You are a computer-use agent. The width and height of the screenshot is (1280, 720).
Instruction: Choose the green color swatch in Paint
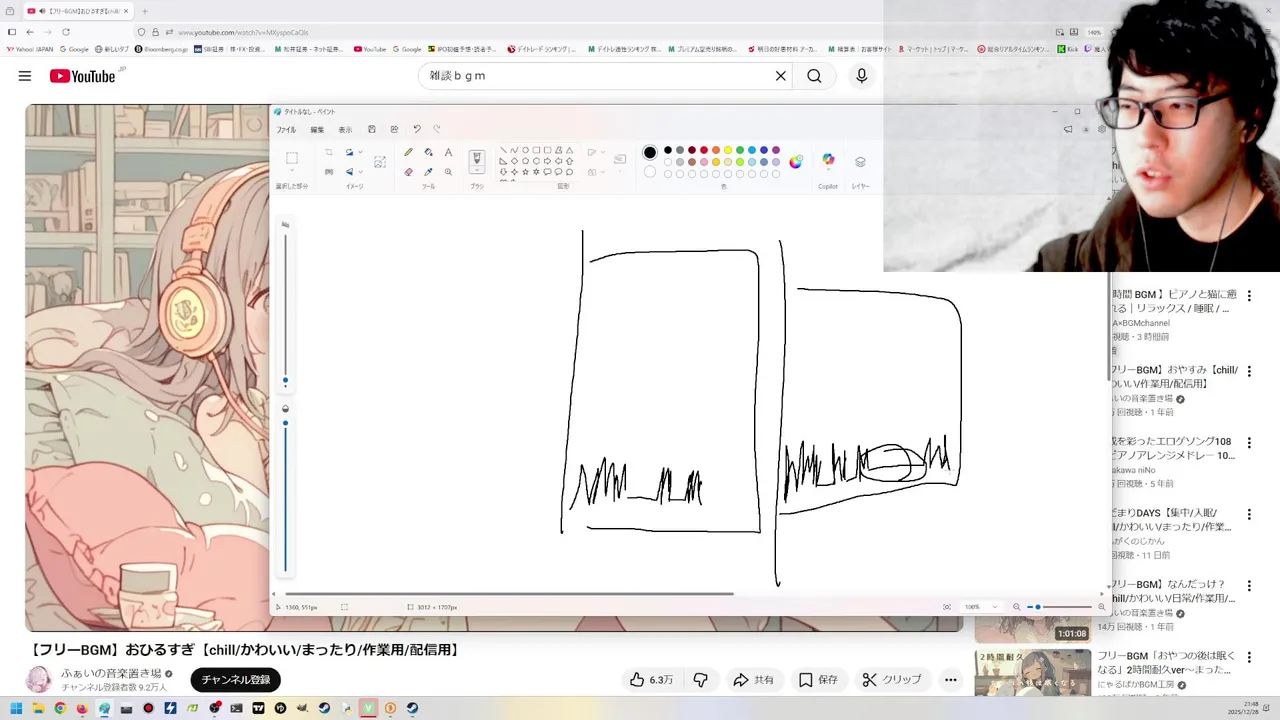click(740, 150)
